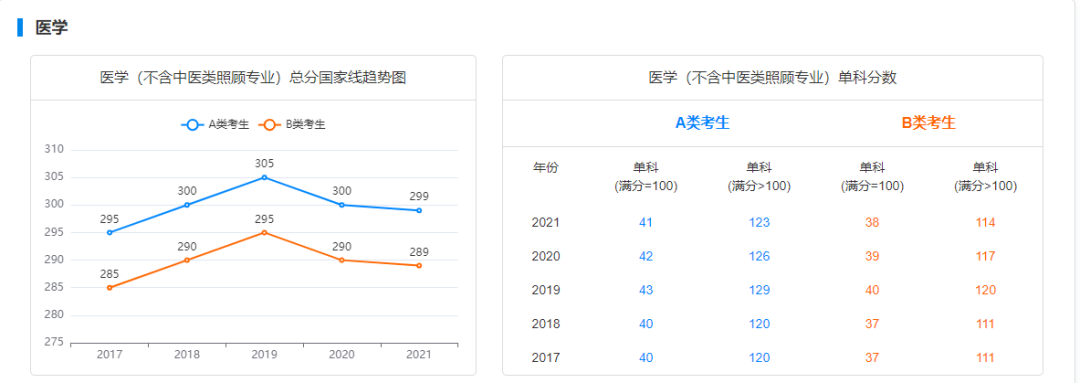Click the 2018 label on the chart axis
Viewport: 1080px width, 383px height.
[x=187, y=355]
